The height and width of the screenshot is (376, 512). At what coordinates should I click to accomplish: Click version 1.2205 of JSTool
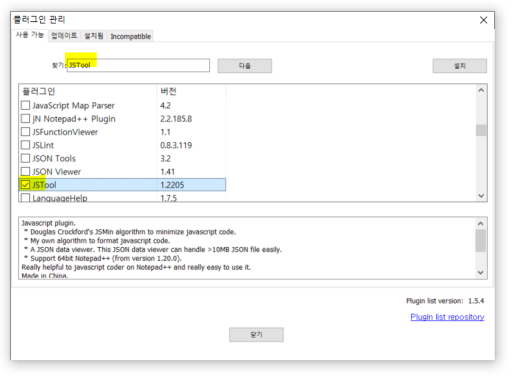172,185
